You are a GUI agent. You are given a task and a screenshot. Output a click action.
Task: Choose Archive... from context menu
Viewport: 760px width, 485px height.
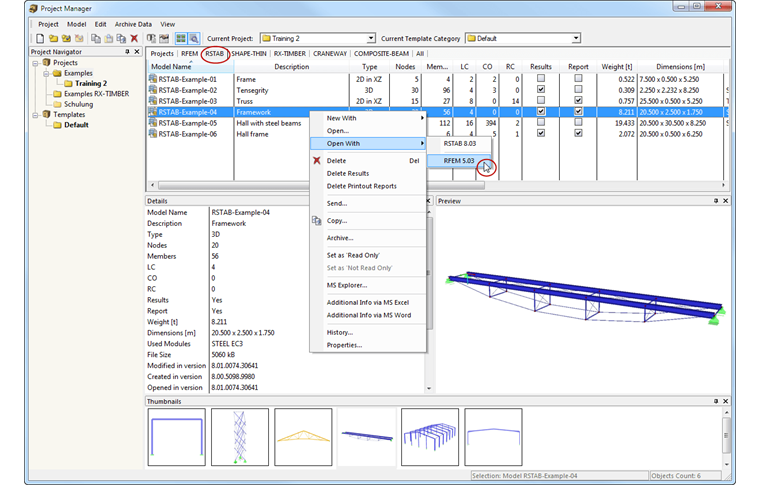coord(340,238)
